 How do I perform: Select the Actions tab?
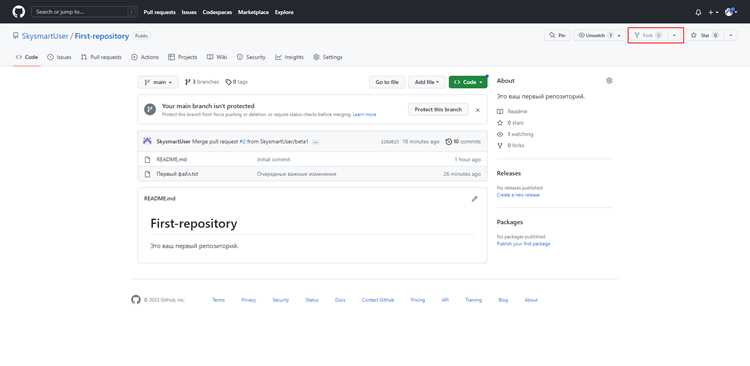click(x=145, y=57)
